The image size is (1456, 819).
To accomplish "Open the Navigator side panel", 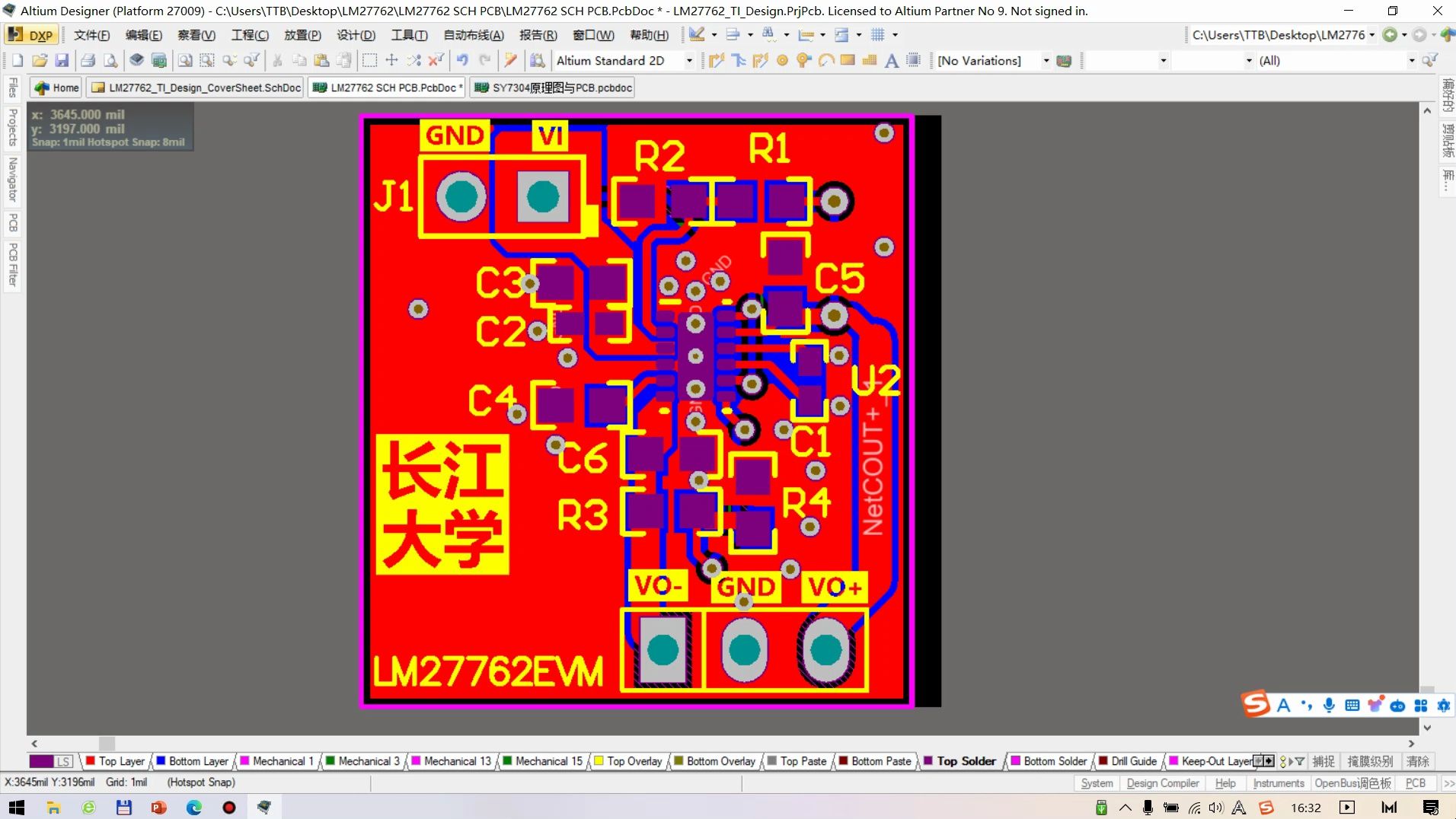I will coord(12,180).
